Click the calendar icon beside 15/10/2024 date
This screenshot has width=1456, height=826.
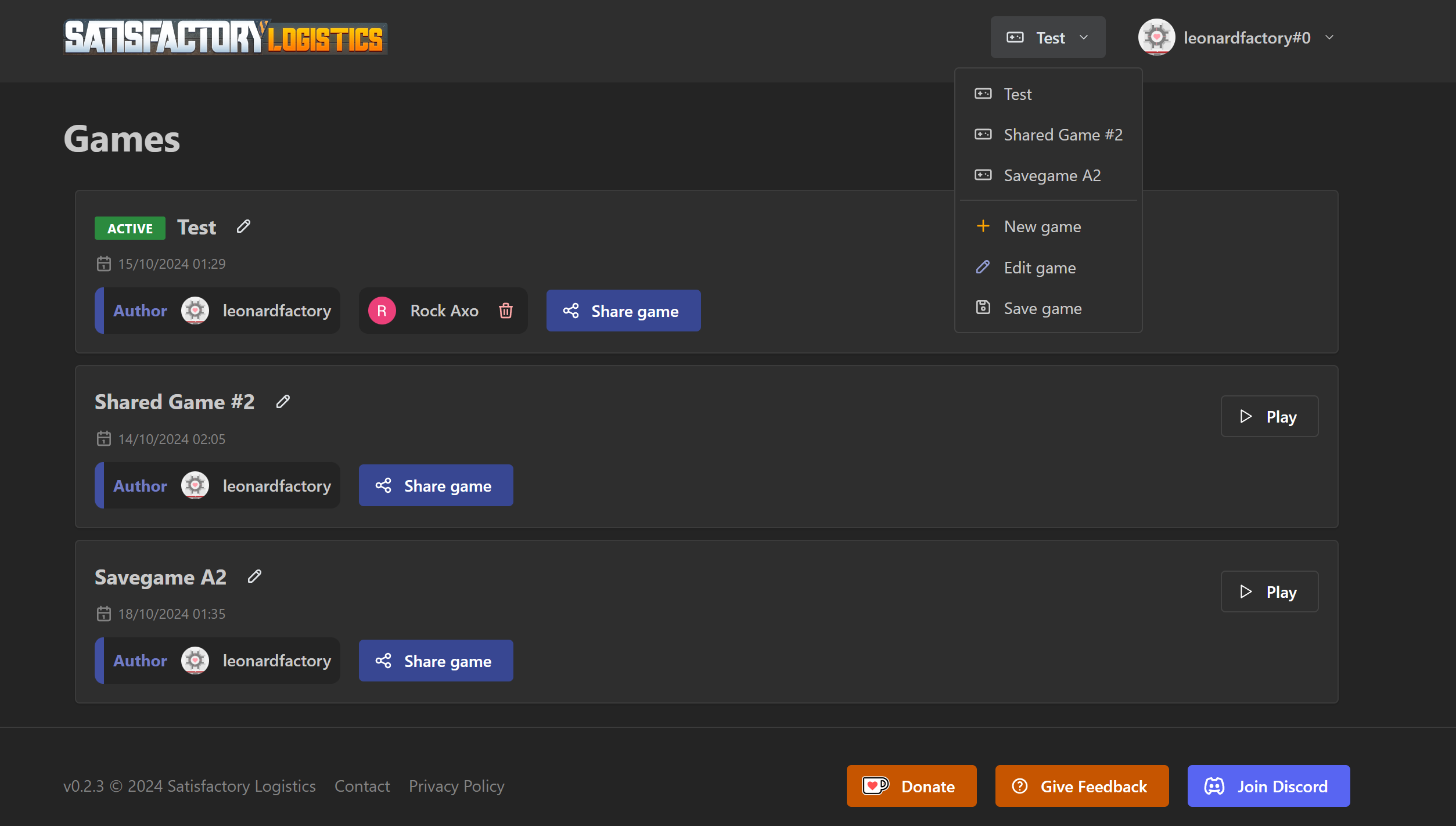(x=103, y=264)
